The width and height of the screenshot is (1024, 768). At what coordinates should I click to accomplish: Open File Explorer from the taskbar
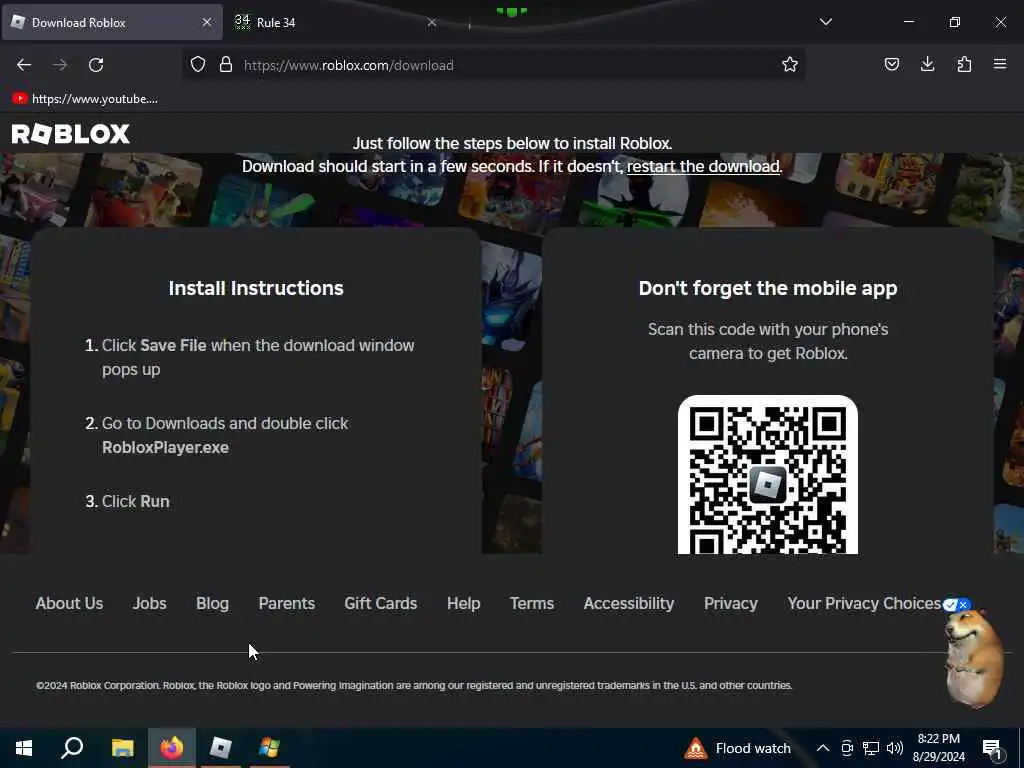click(122, 748)
